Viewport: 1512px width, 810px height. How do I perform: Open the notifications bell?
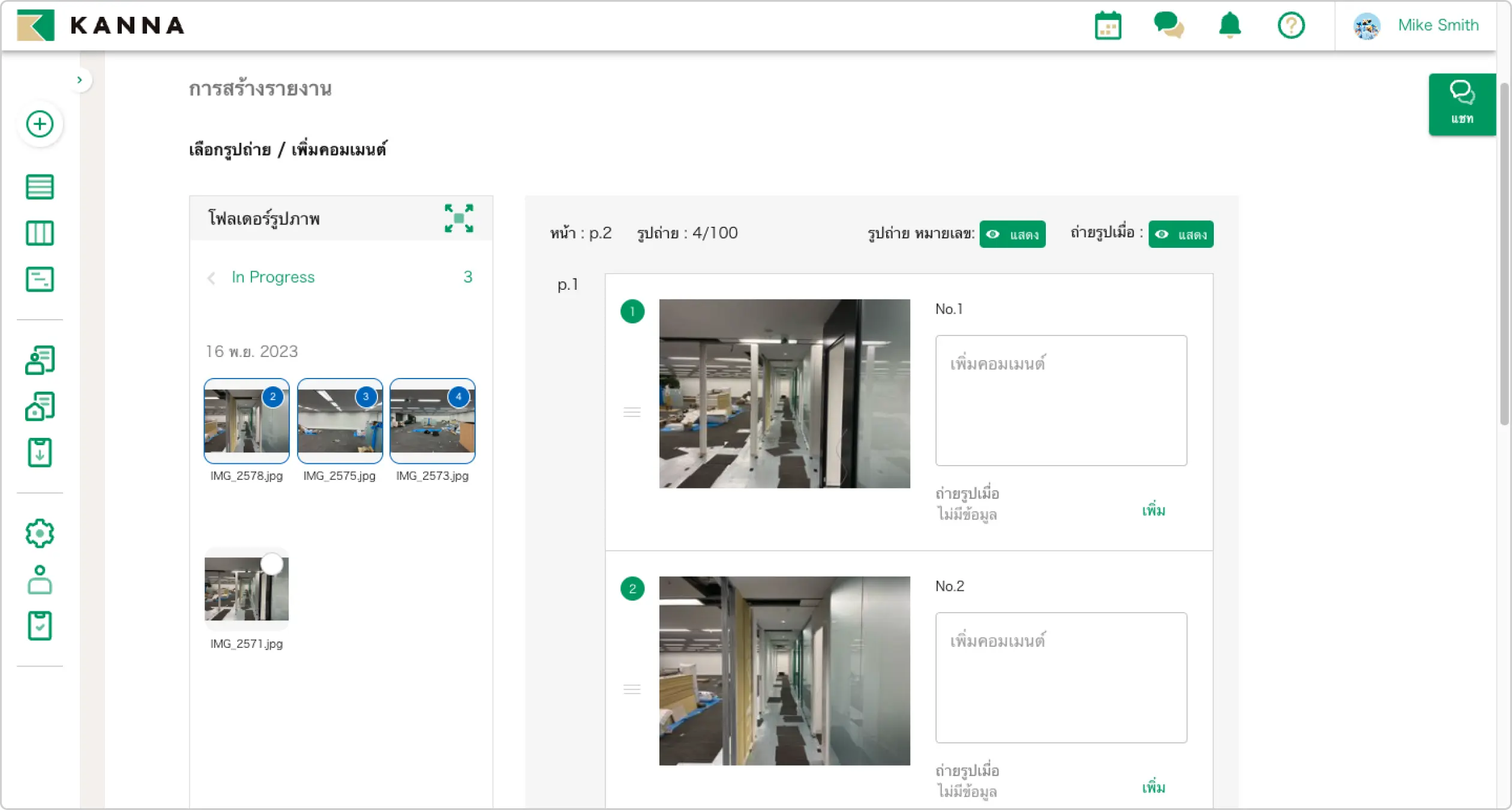(x=1229, y=26)
